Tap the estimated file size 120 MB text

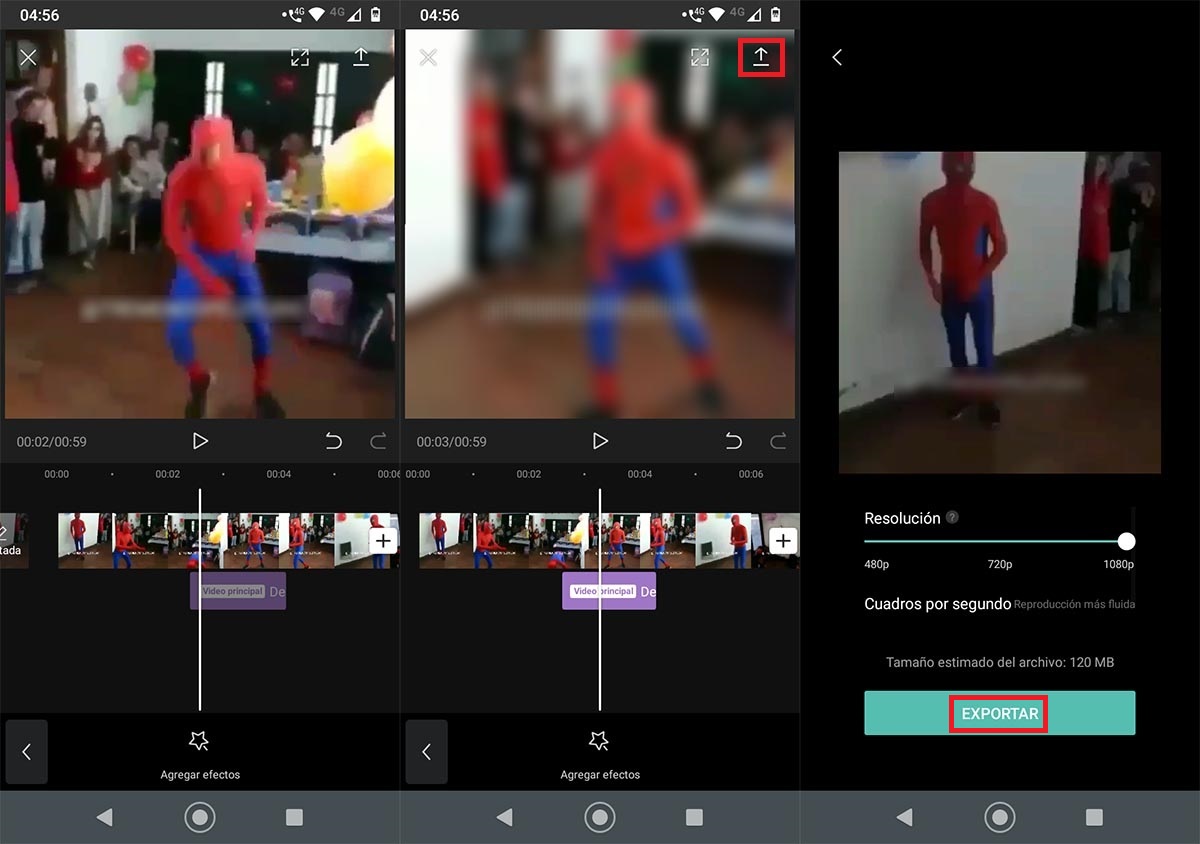pyautogui.click(x=1000, y=662)
